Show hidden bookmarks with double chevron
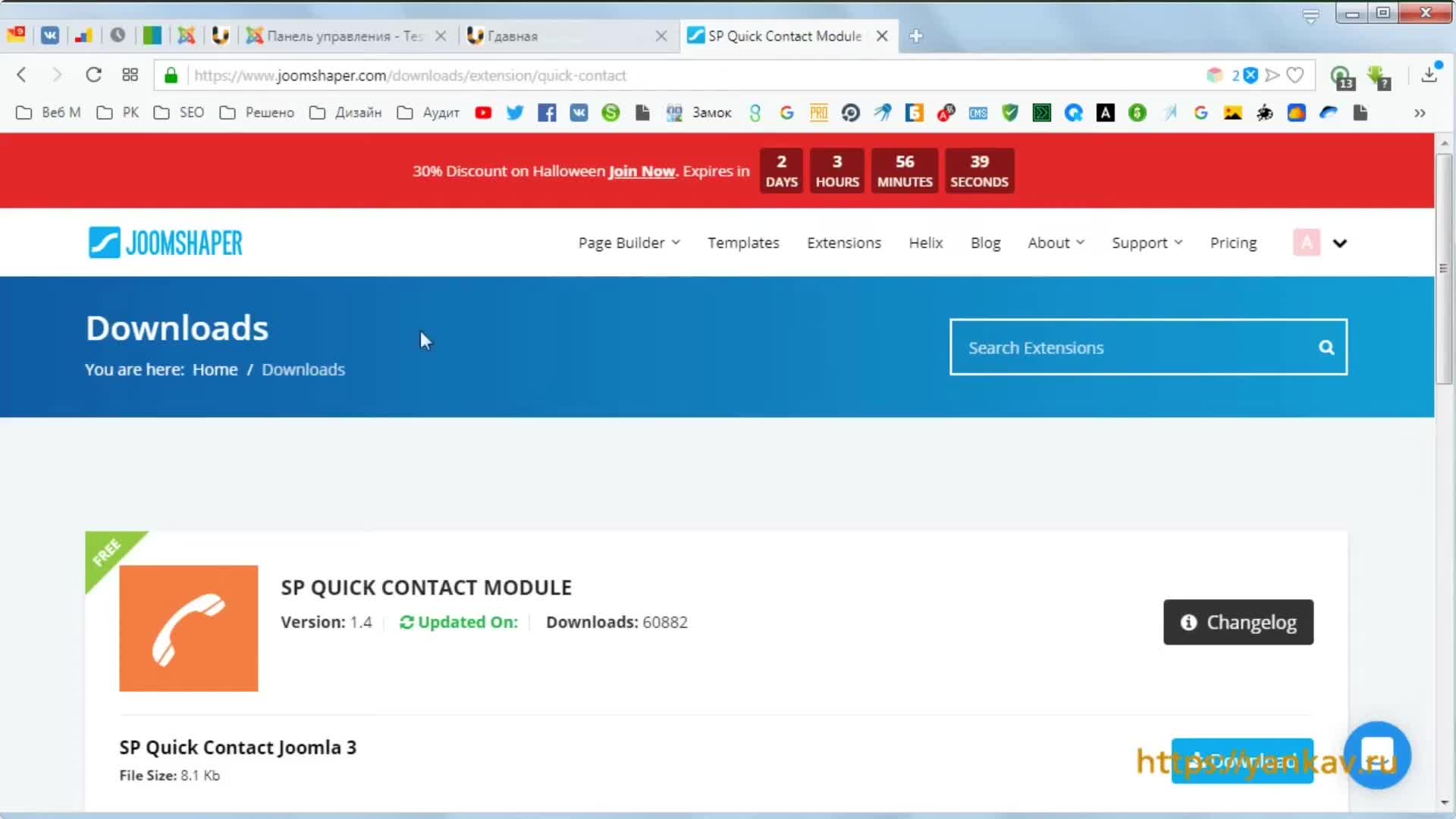 [1420, 113]
